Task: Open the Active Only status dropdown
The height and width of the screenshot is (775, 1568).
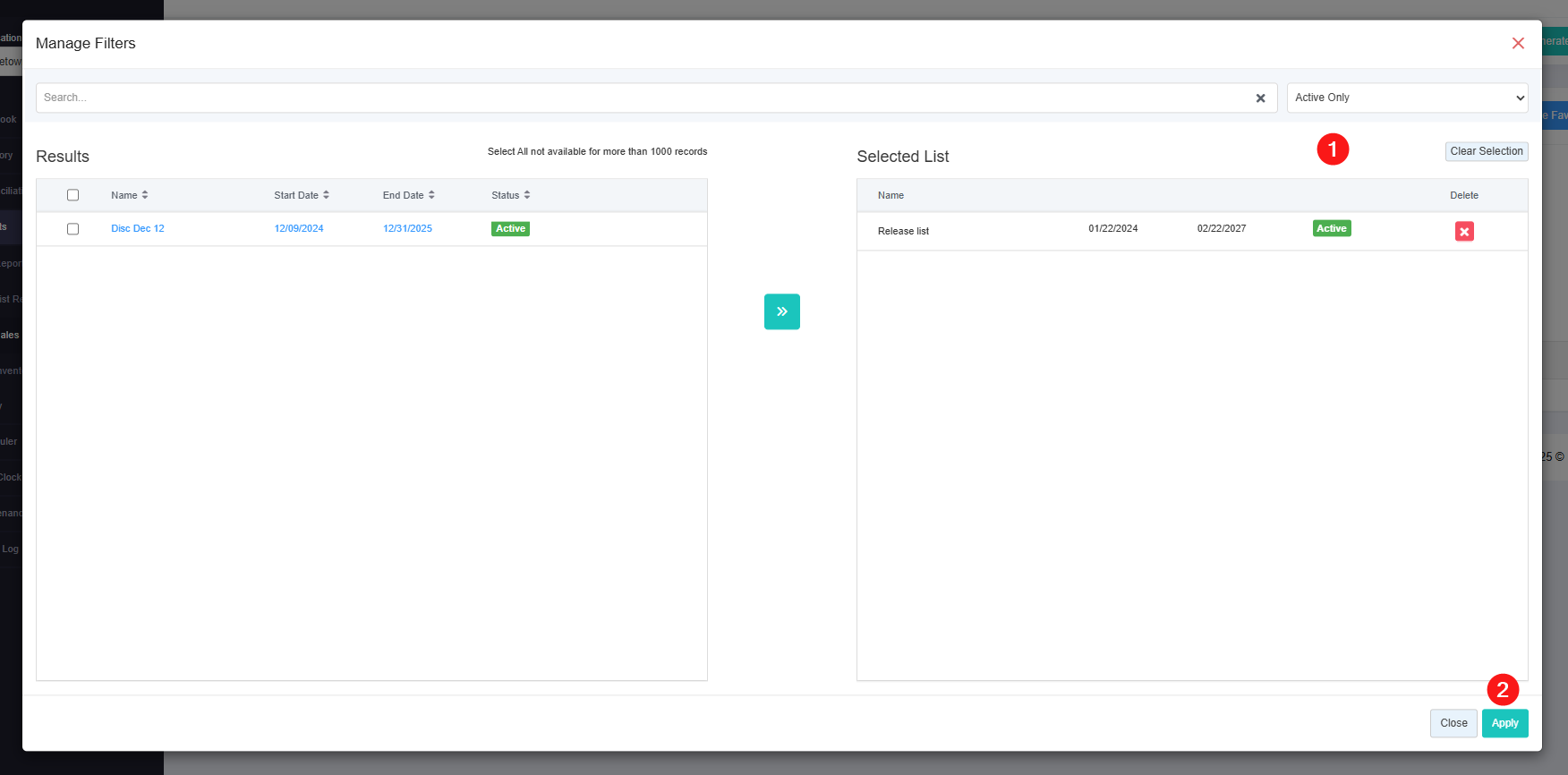Action: pyautogui.click(x=1406, y=98)
